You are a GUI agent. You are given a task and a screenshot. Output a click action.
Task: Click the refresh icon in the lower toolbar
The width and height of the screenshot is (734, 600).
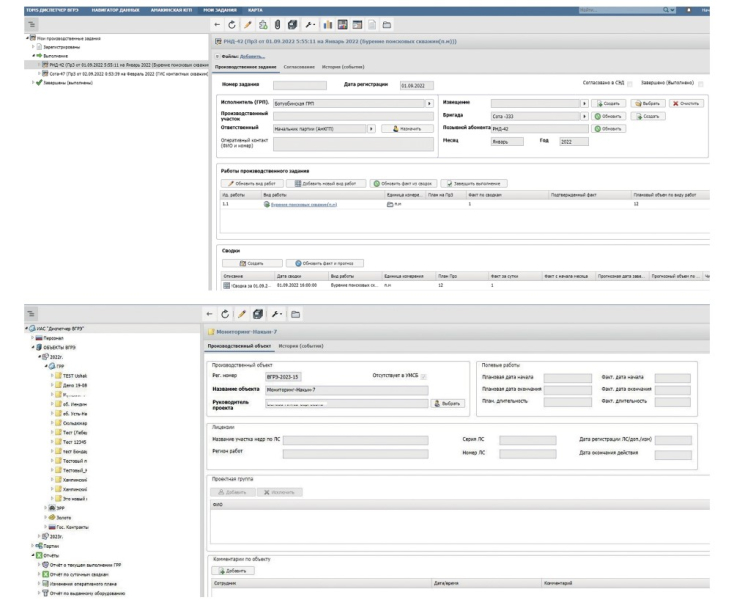[x=225, y=314]
